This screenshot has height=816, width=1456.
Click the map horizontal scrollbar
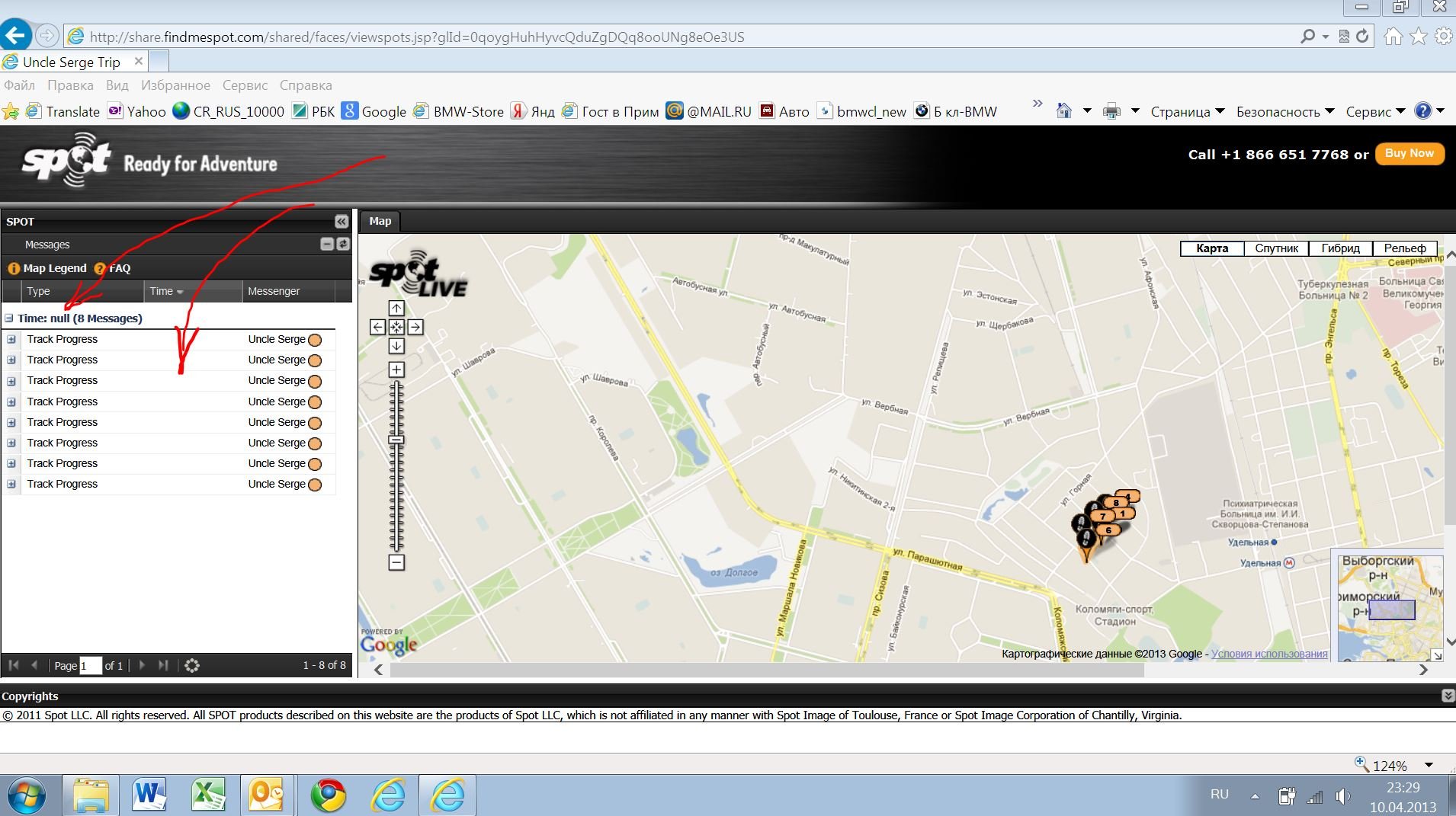click(767, 670)
